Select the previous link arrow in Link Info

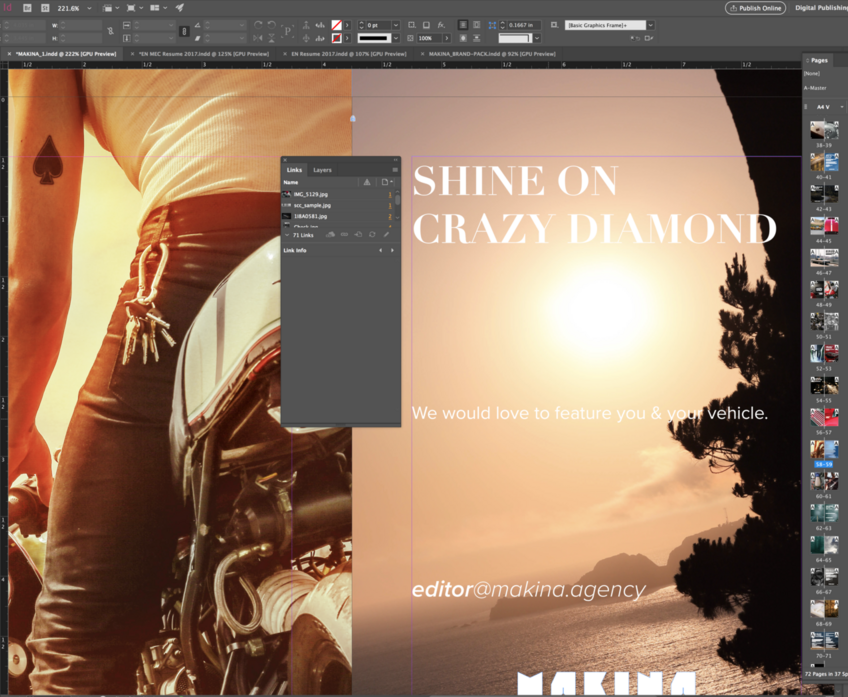click(x=381, y=250)
